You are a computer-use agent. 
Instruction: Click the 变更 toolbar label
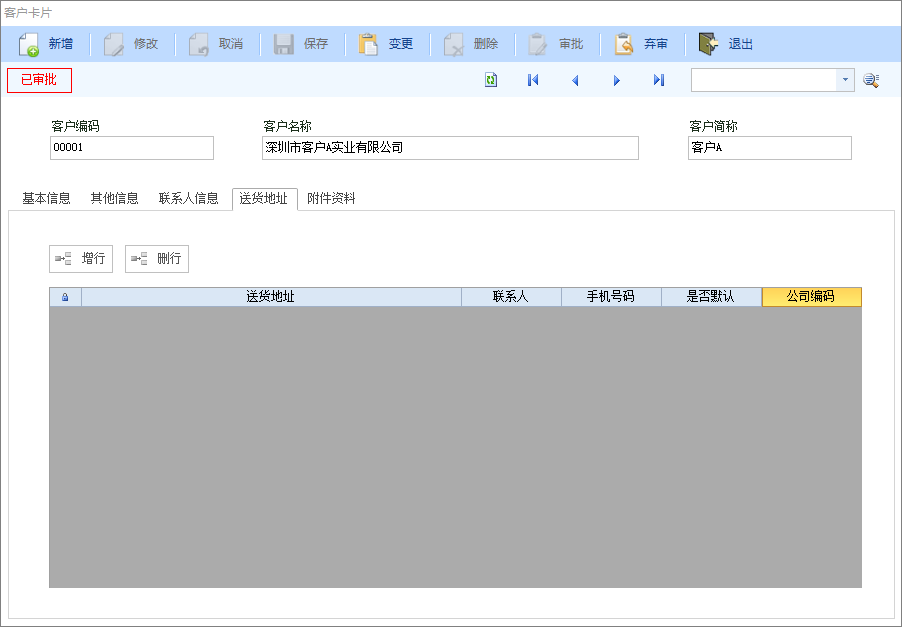tap(401, 44)
